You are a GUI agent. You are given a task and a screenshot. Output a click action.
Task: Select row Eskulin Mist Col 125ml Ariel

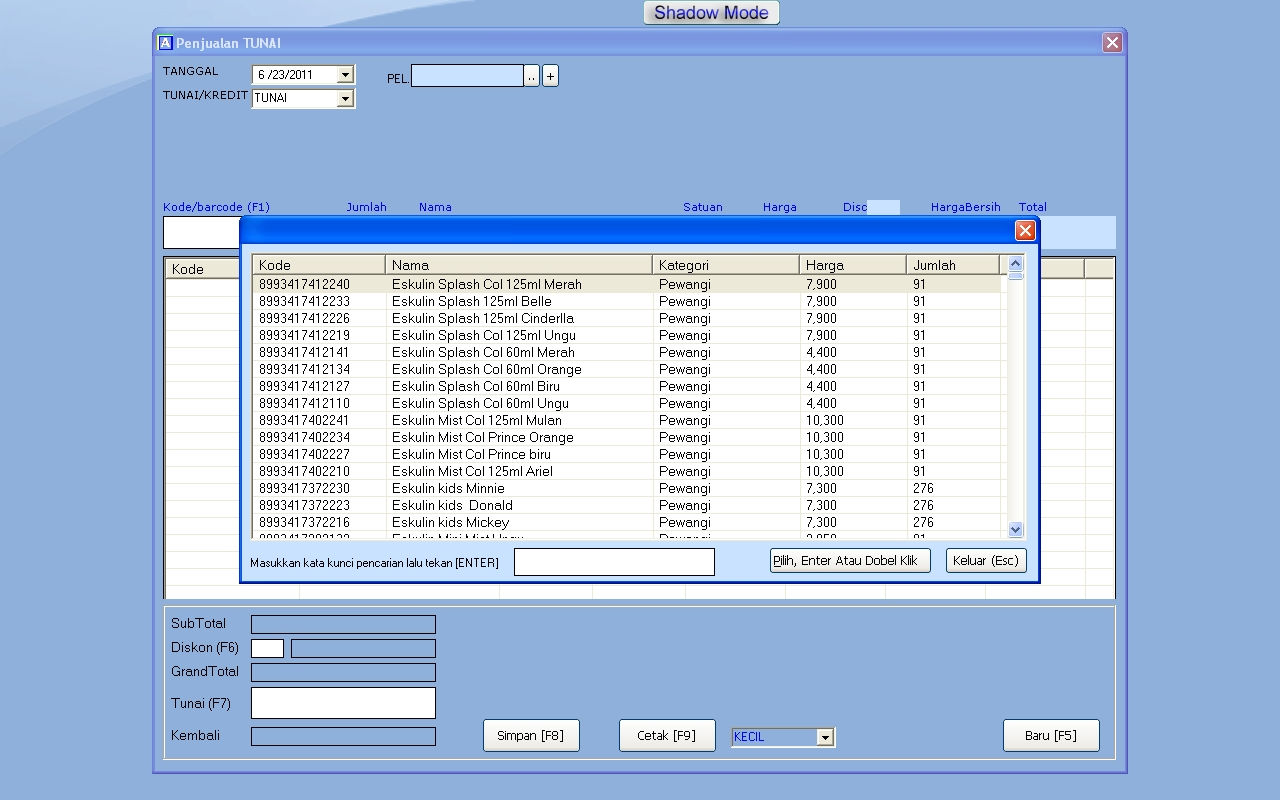click(627, 471)
